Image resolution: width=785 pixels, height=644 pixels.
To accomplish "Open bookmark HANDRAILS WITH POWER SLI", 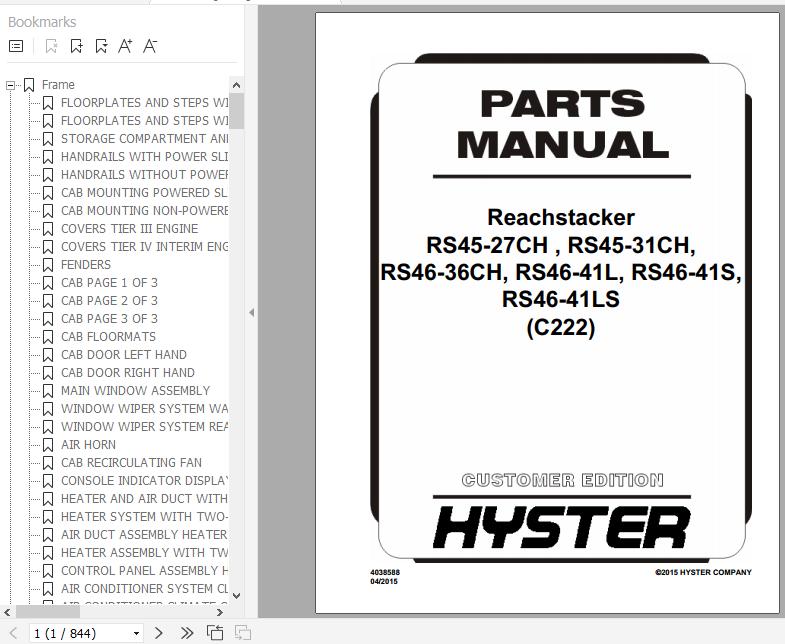I will [x=144, y=157].
